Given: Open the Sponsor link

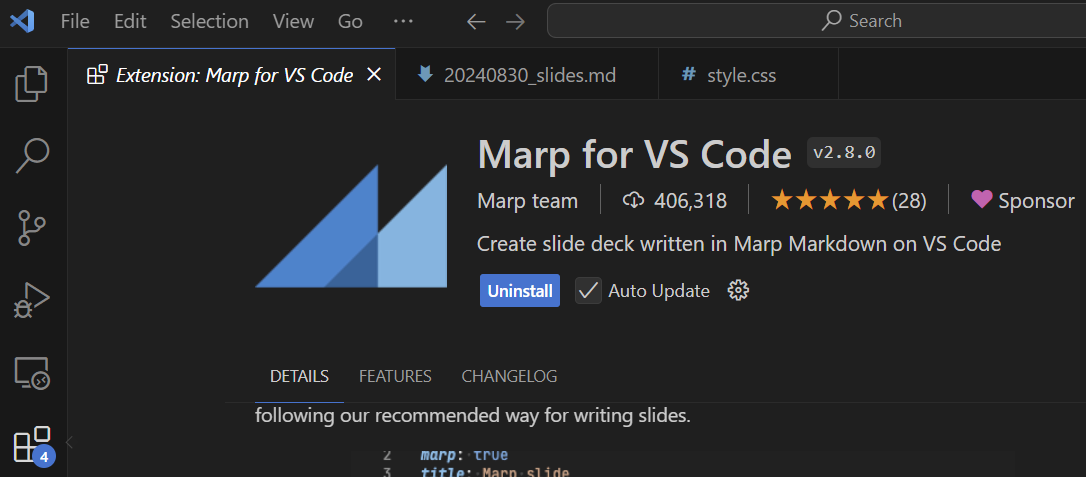Looking at the screenshot, I should coord(1022,201).
